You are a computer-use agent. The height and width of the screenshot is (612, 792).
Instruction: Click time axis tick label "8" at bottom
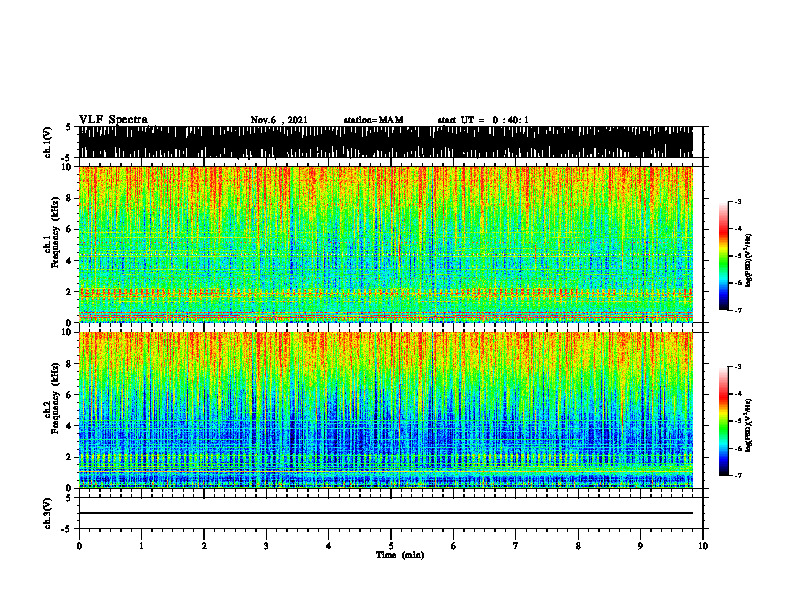click(x=578, y=546)
